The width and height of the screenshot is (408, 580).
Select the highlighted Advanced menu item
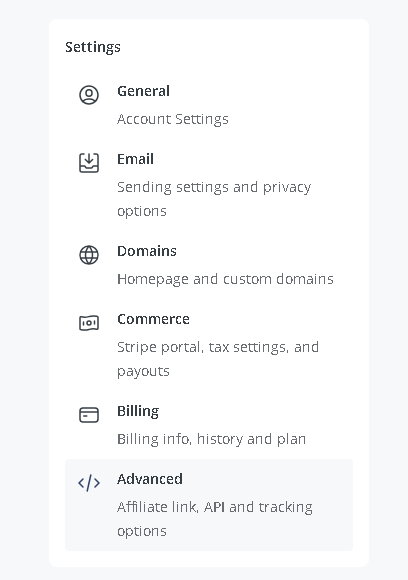point(209,505)
